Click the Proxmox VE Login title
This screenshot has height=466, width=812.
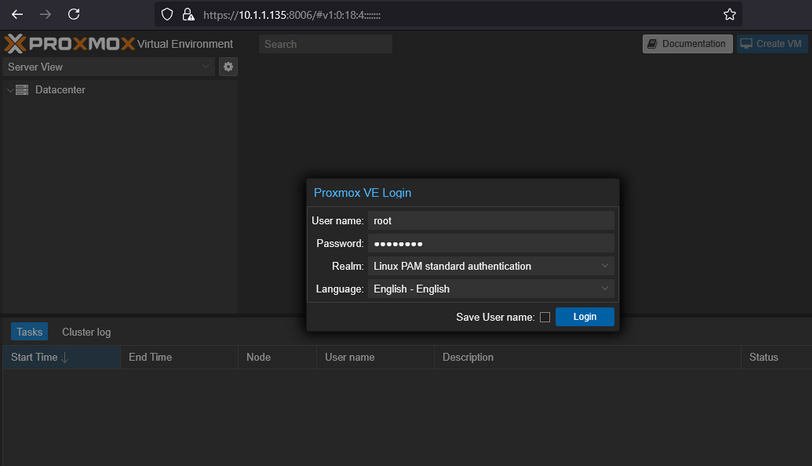point(362,193)
